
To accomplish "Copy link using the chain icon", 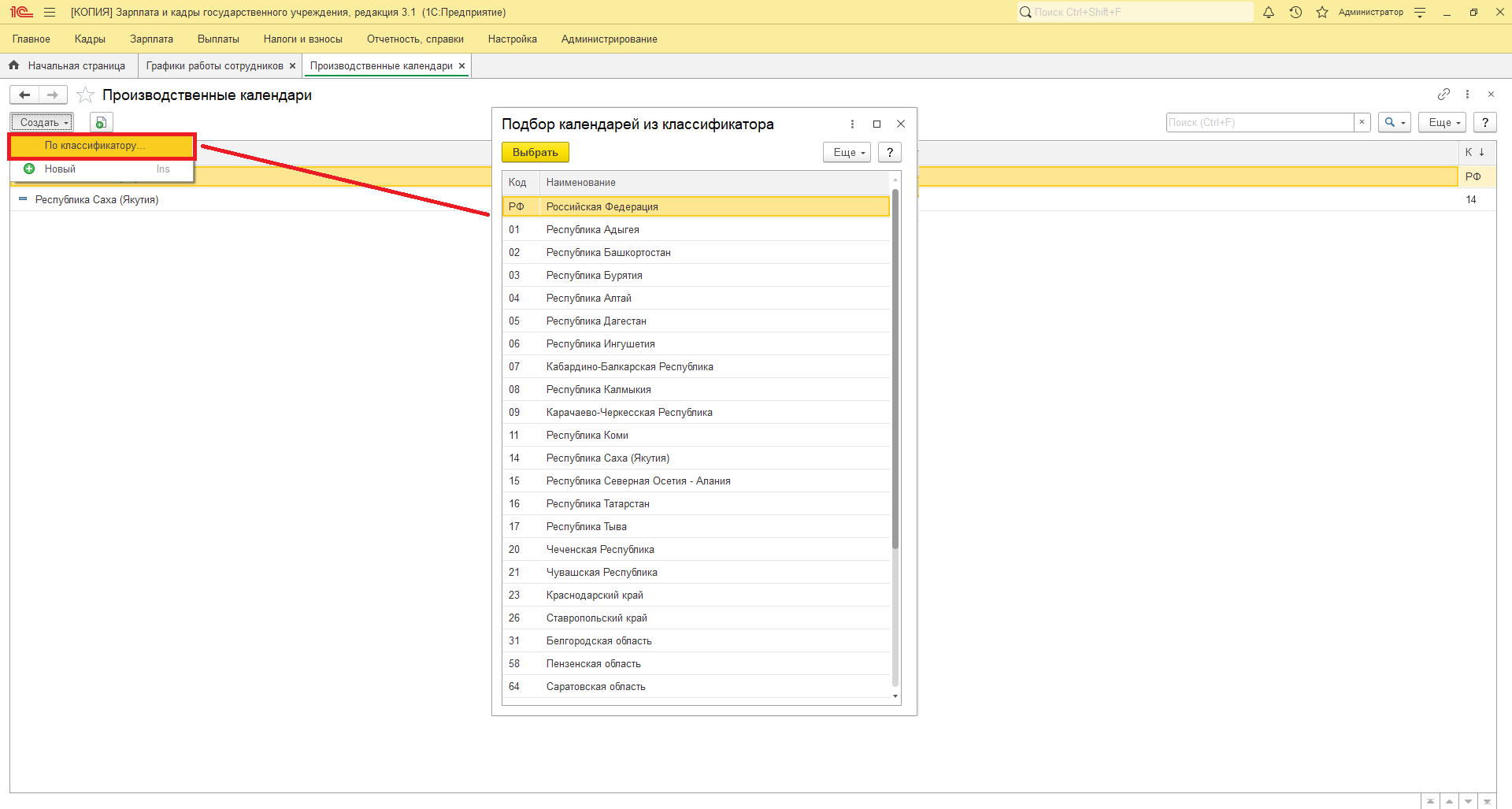I will pyautogui.click(x=1443, y=95).
